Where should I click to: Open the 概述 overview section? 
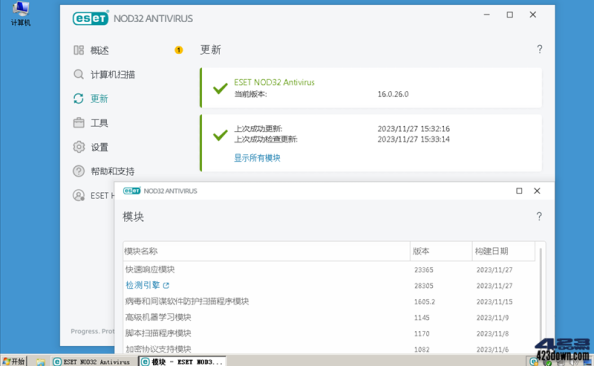(99, 50)
